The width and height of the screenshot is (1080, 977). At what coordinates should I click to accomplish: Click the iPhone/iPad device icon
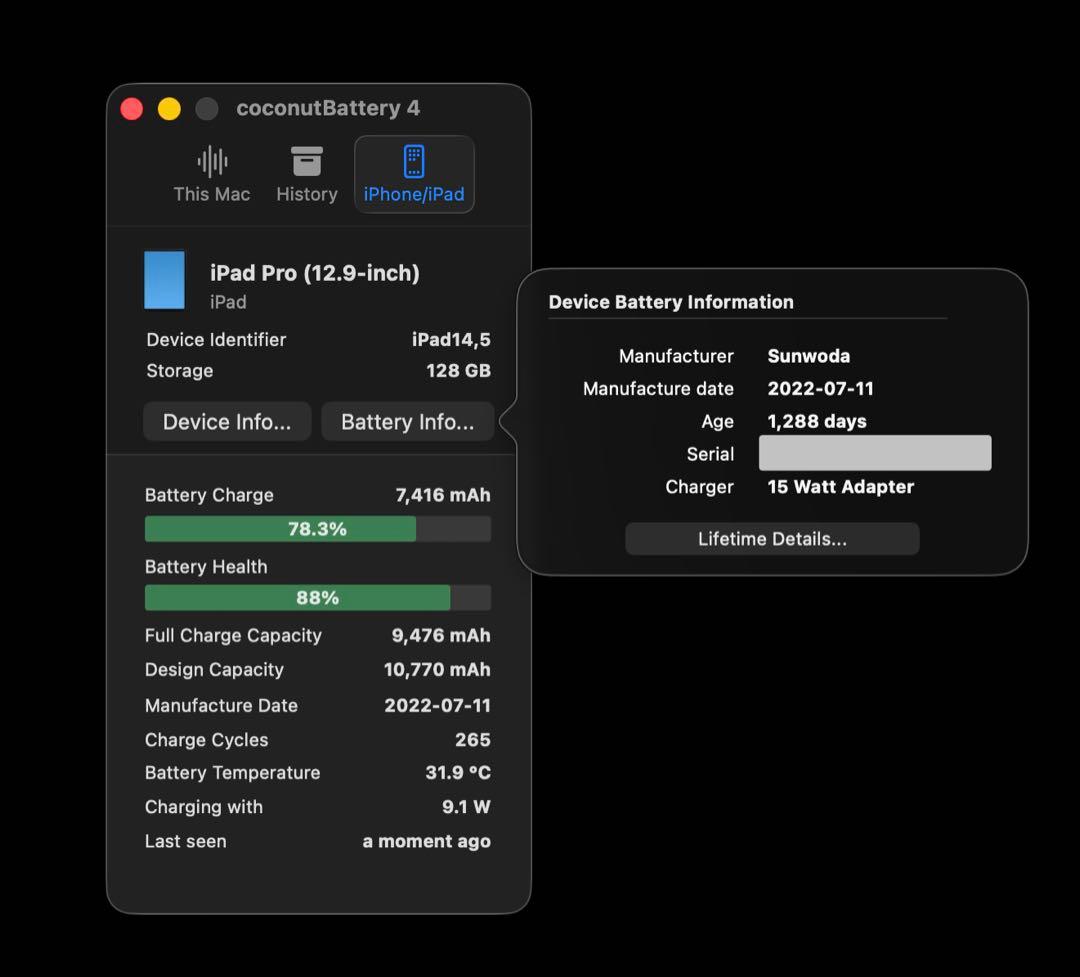coord(414,162)
